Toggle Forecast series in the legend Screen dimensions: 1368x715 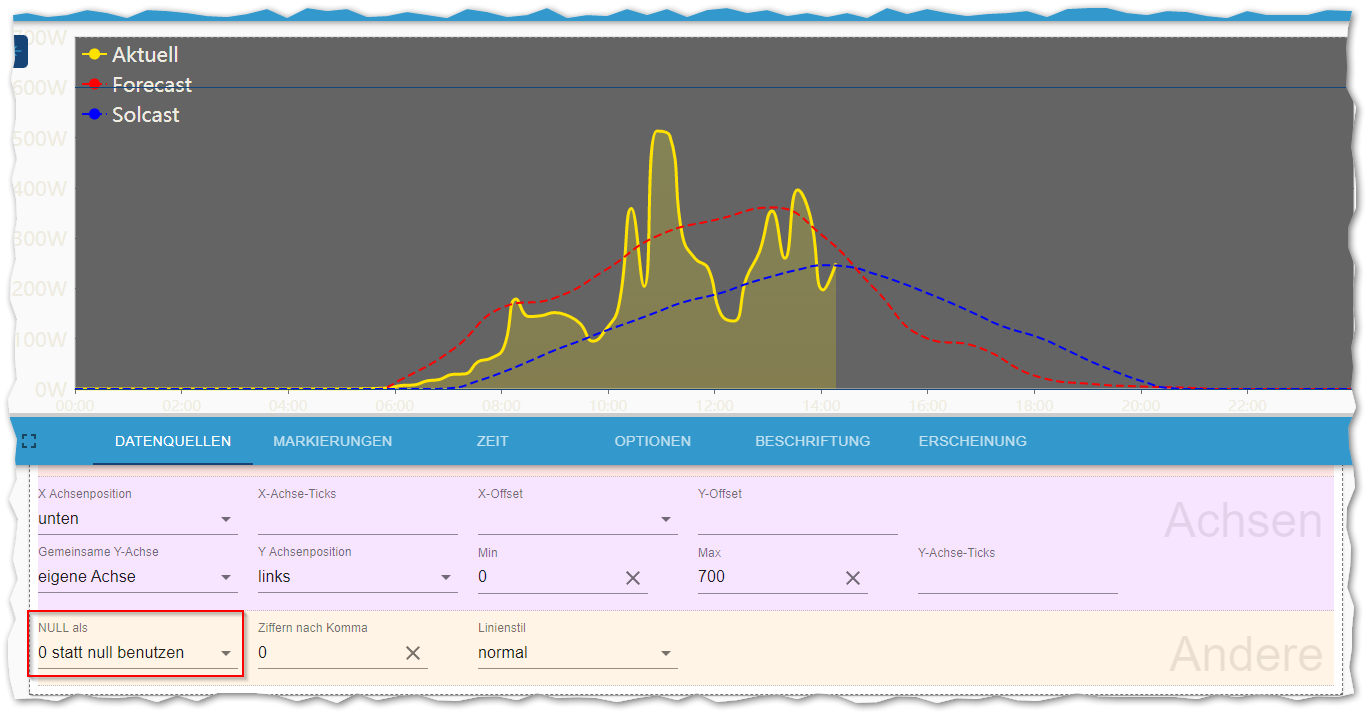pos(137,85)
